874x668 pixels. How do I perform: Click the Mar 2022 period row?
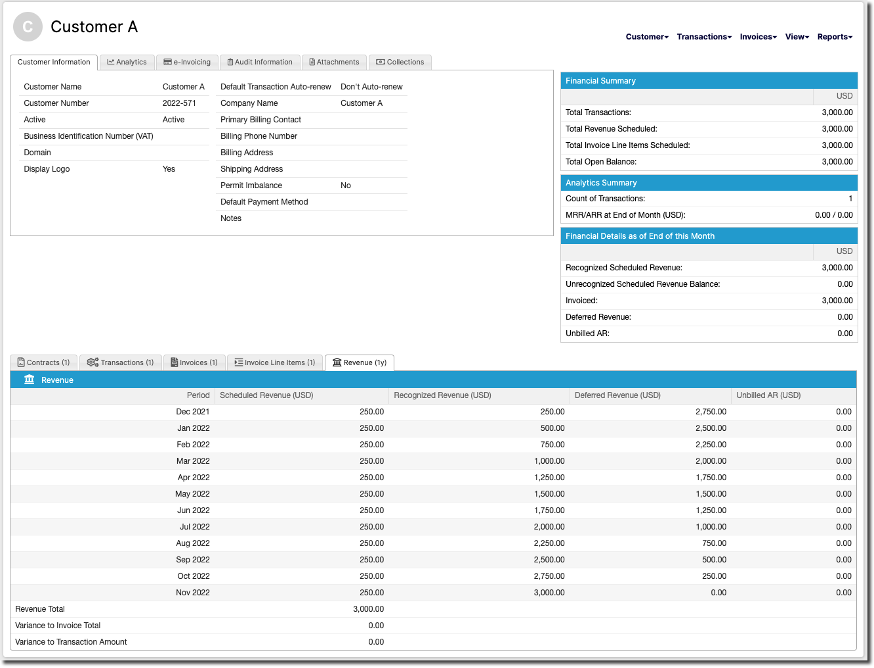click(x=433, y=461)
